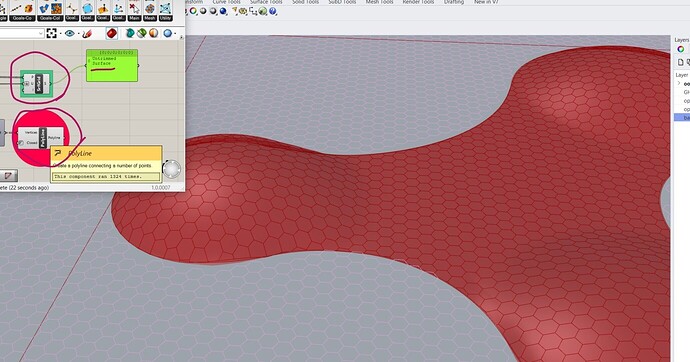Open the Mesh tab in Grasshopper ribbon

150,18
